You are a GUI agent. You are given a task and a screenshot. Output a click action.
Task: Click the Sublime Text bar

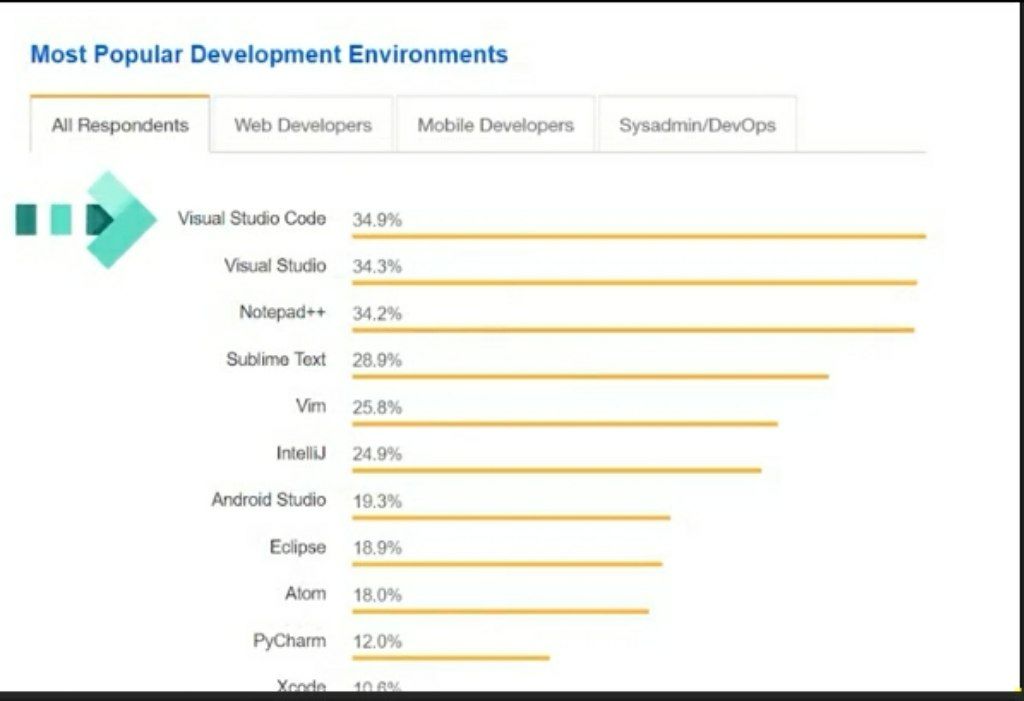(590, 376)
